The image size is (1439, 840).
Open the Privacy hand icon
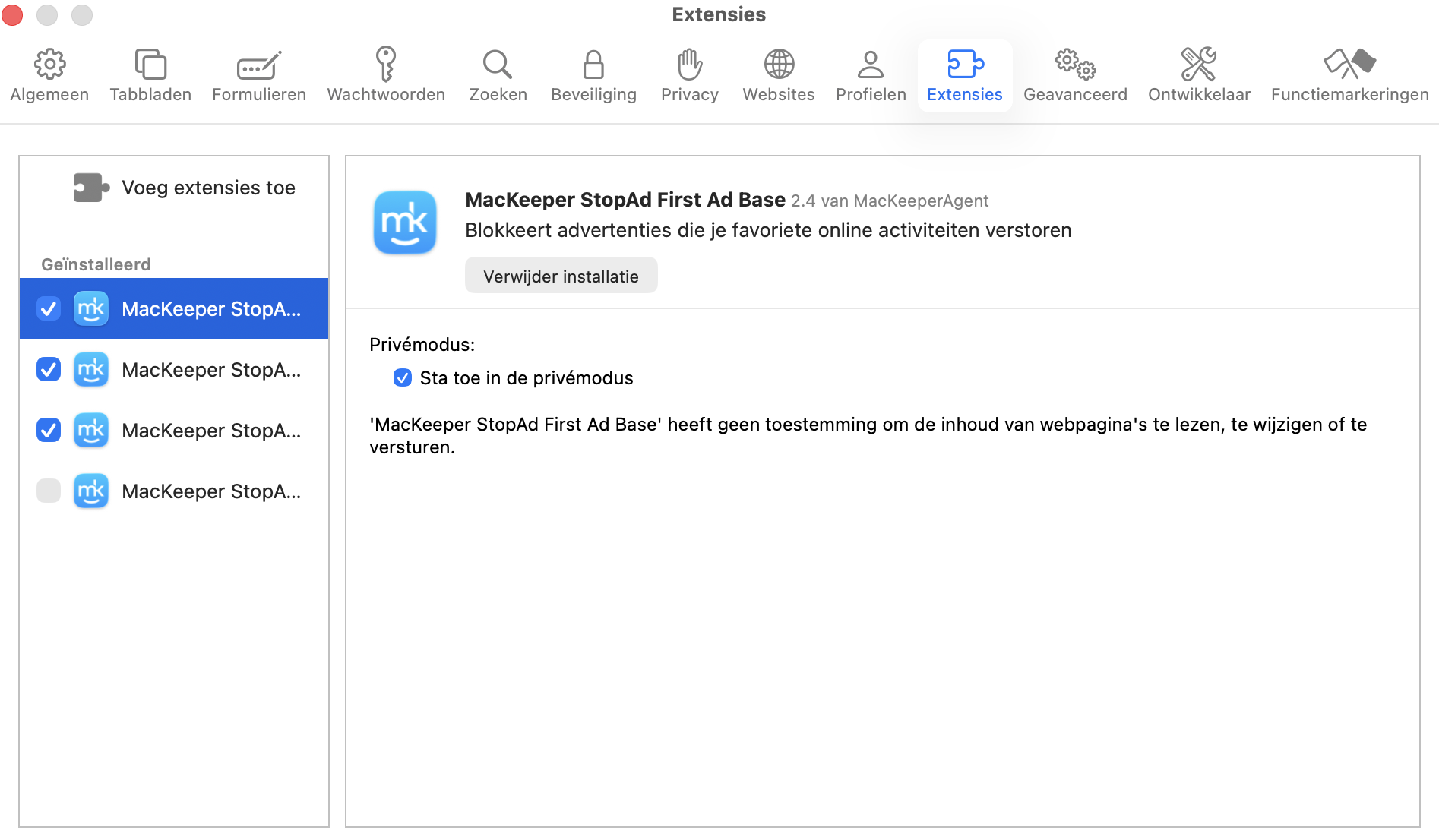click(688, 65)
